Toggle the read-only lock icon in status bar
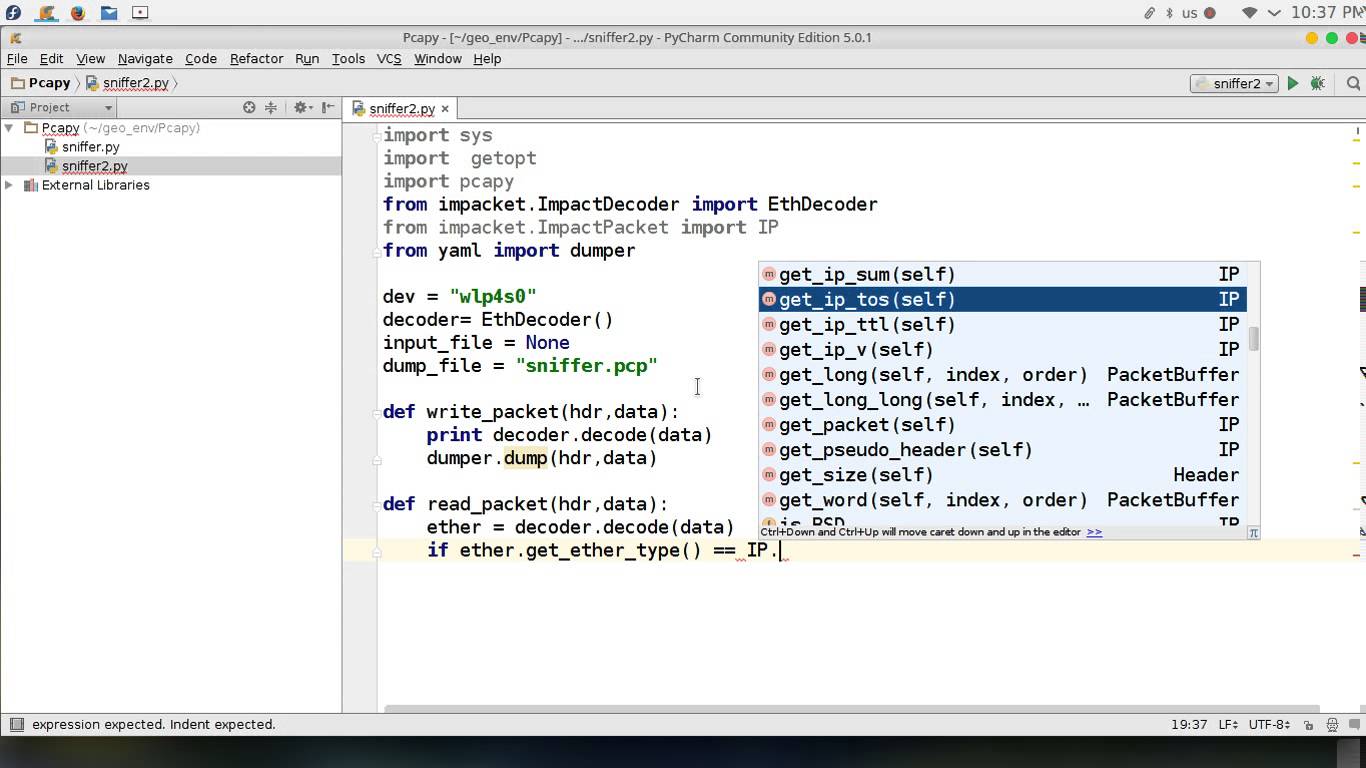The image size is (1366, 768). [x=1308, y=725]
